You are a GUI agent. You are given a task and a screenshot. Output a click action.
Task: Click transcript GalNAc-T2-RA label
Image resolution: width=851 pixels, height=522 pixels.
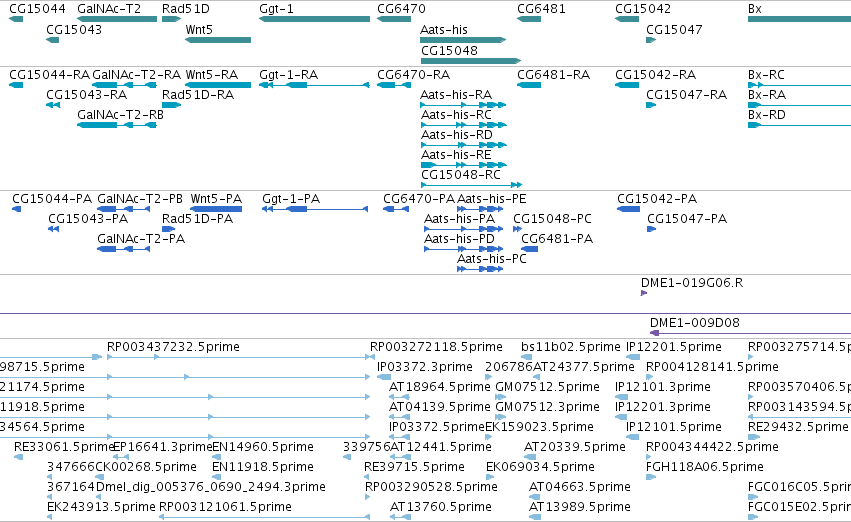[x=137, y=74]
